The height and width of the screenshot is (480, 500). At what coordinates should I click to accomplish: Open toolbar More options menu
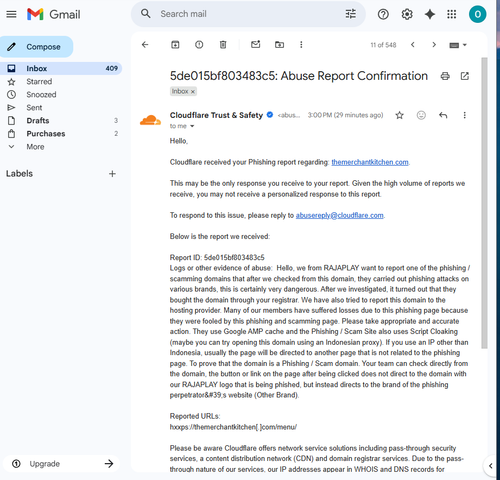click(x=301, y=45)
